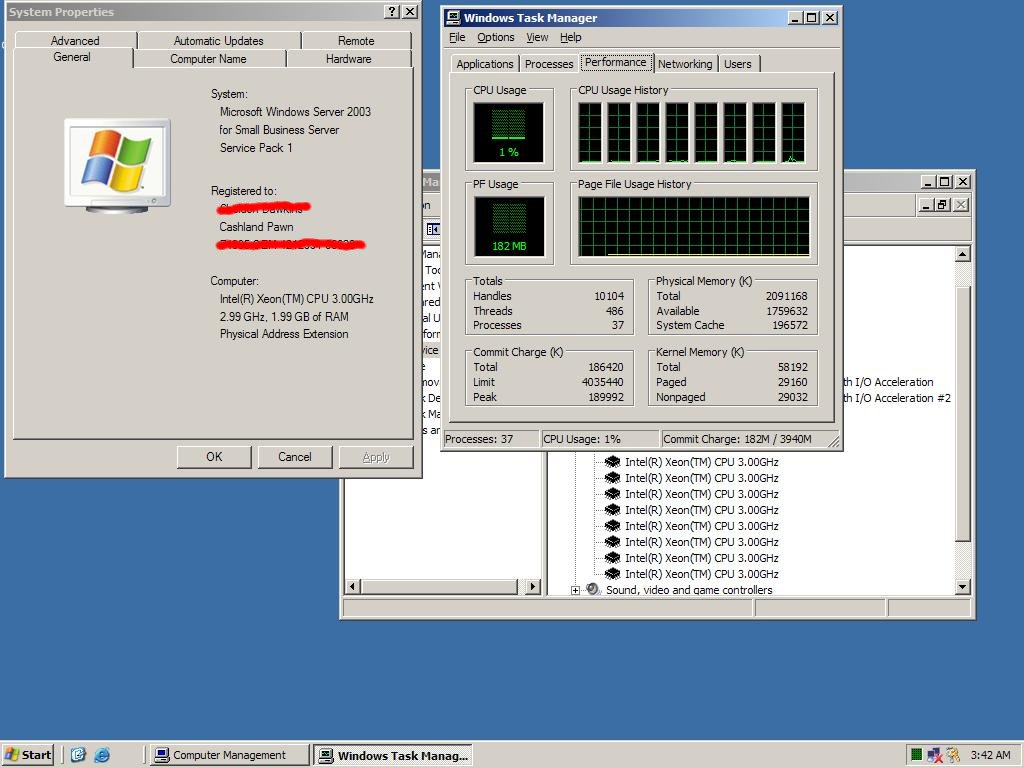Open the Users tab in Task Manager
The height and width of the screenshot is (768, 1024).
(x=738, y=64)
